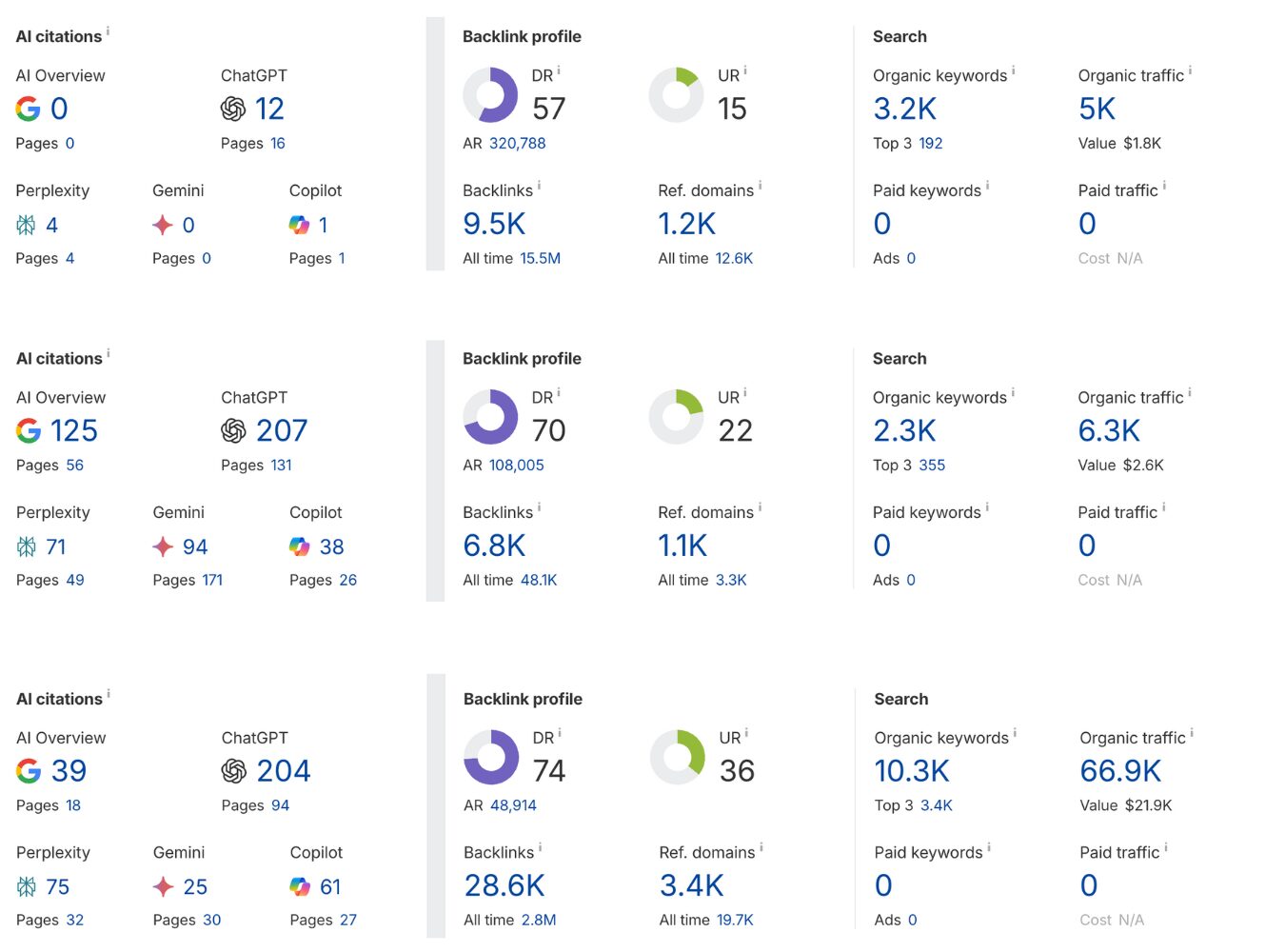Click the Google icon beside 125 AI Overview citations

tap(29, 431)
